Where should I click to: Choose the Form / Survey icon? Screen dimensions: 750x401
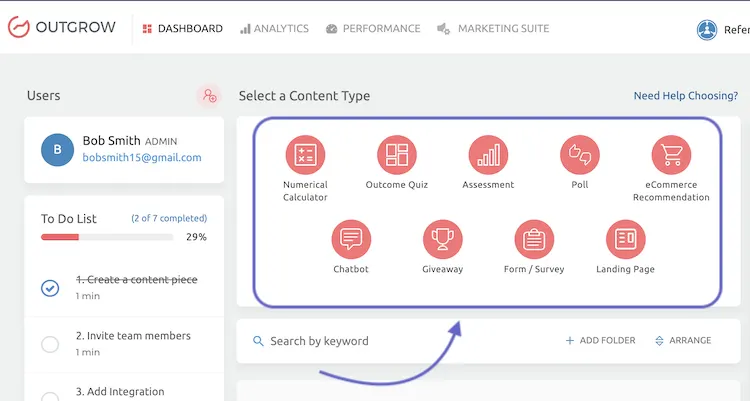pos(534,239)
